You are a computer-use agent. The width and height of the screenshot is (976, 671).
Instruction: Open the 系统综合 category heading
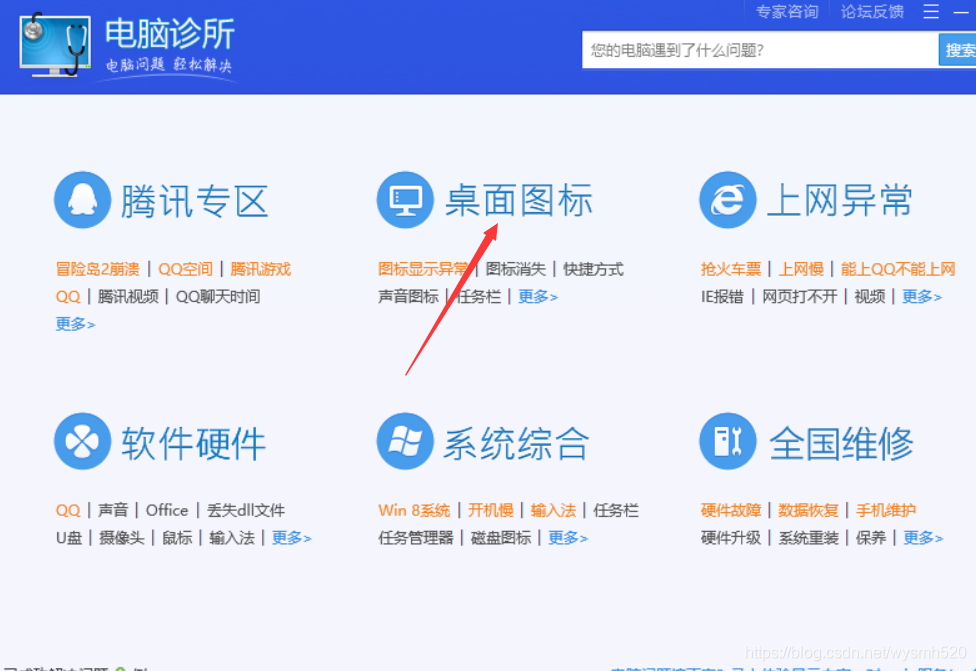tap(516, 443)
